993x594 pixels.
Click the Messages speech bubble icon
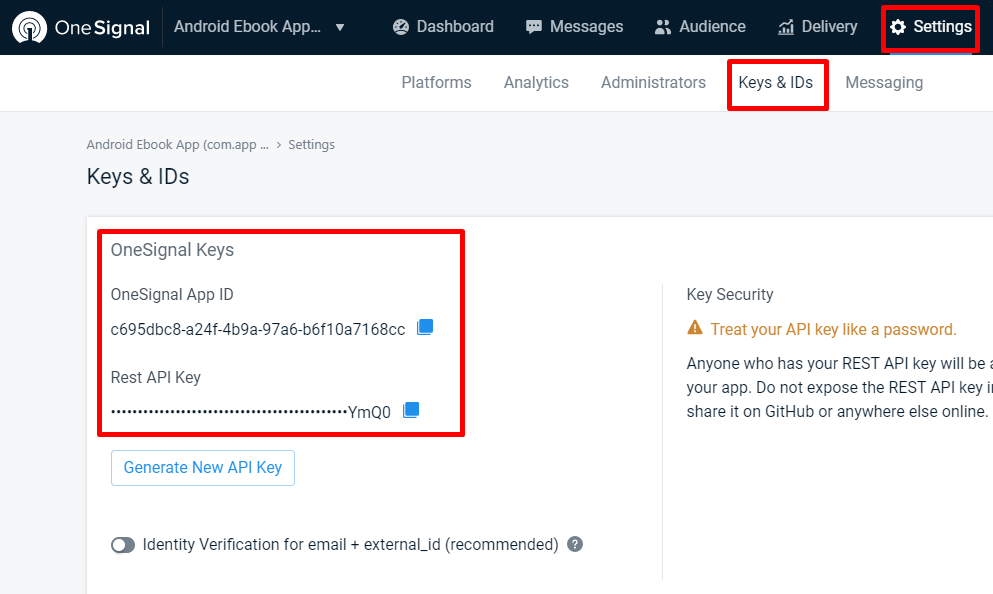pyautogui.click(x=534, y=27)
